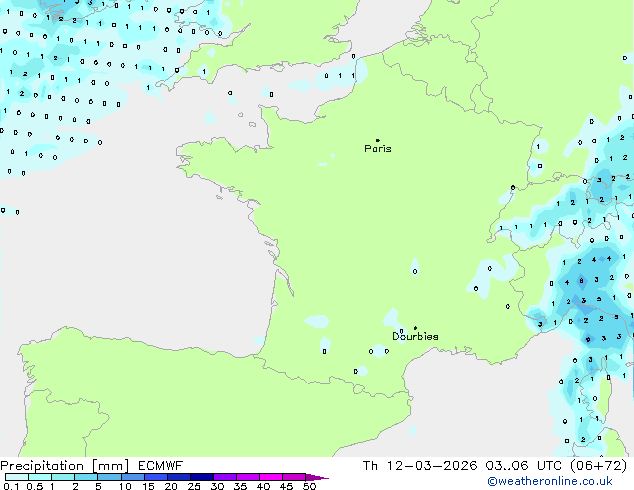The image size is (634, 490).
Task: Open the weatheronline.co.uk link
Action: (550, 481)
